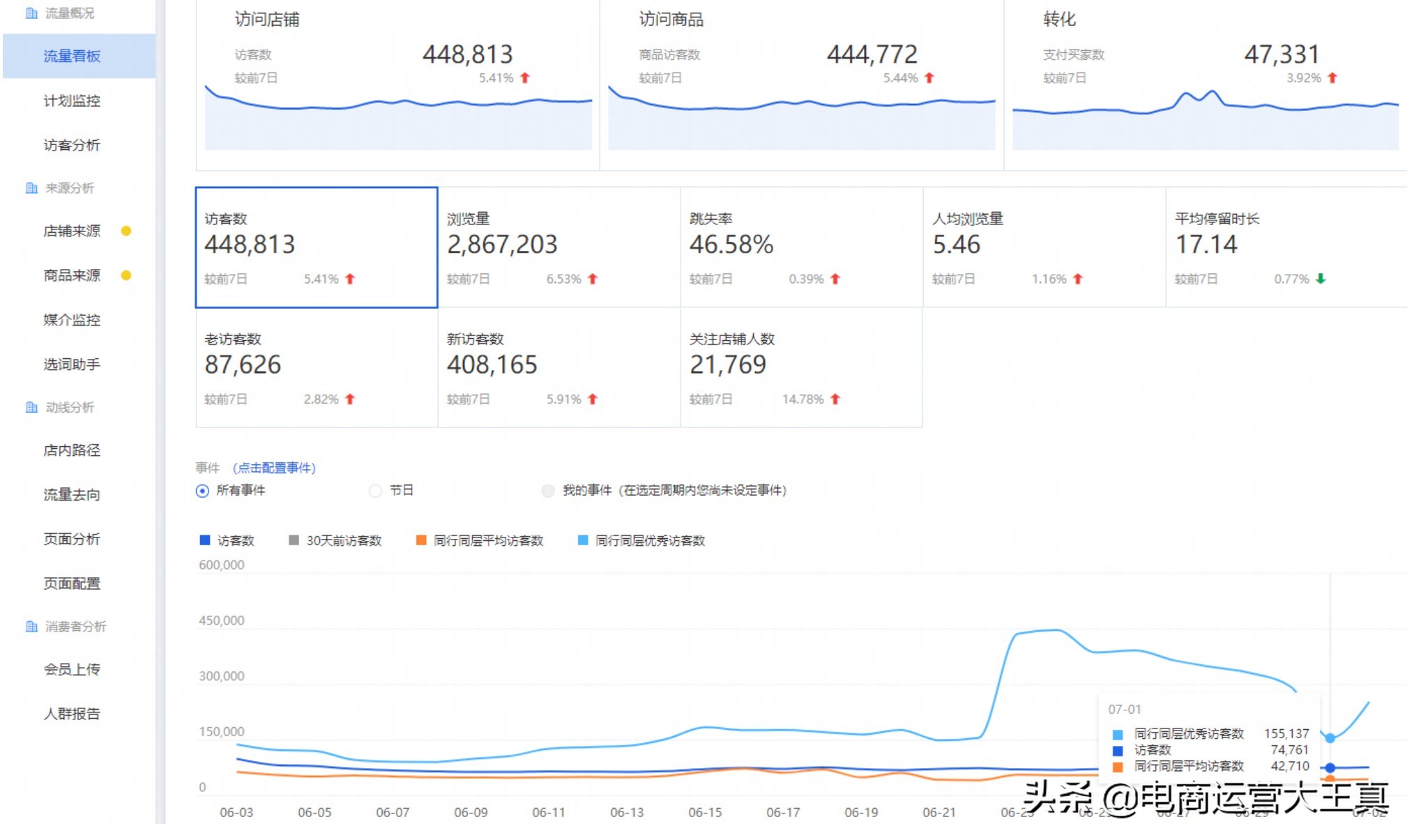The width and height of the screenshot is (1414, 840).
Task: Select the 我的事件 radio option
Action: [x=549, y=491]
